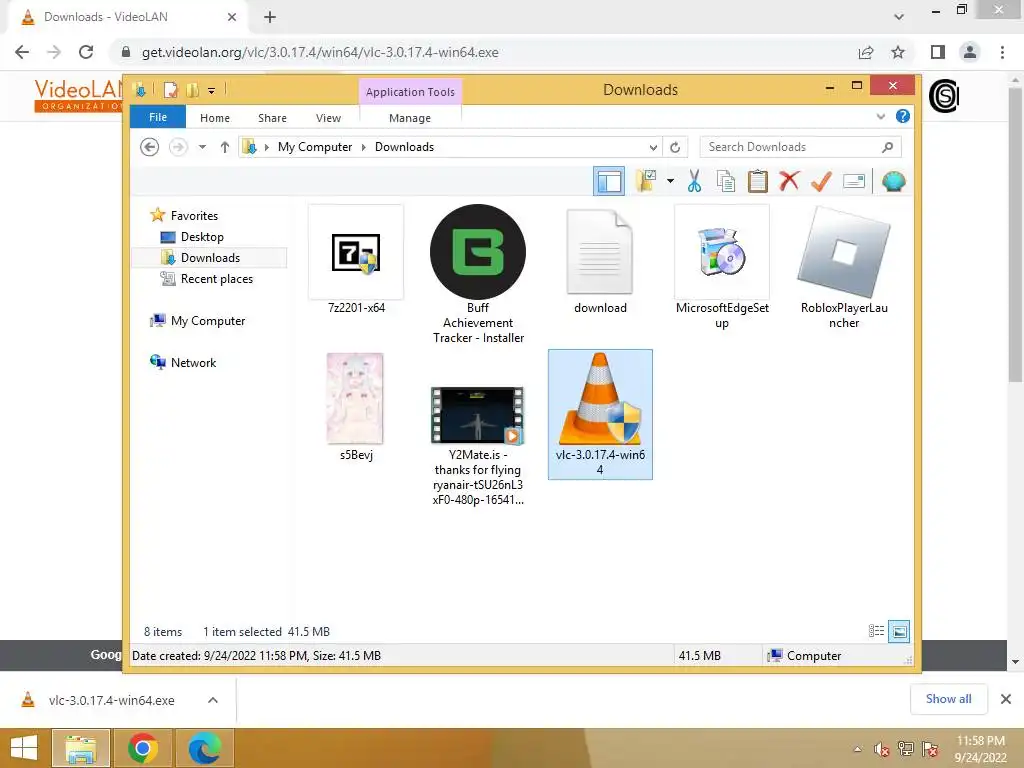Refresh the Downloads folder view
This screenshot has height=768, width=1024.
coord(675,148)
